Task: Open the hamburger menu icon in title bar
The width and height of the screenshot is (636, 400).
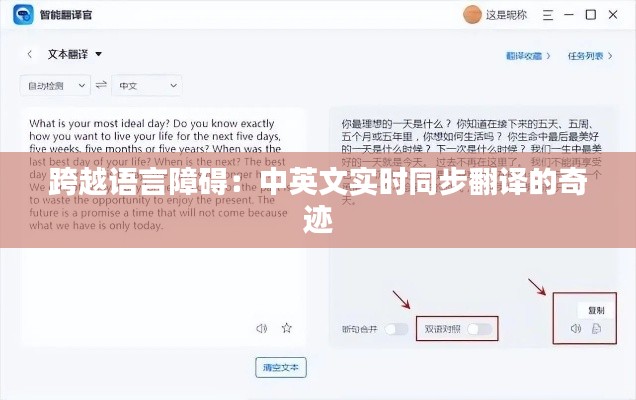Action: click(x=548, y=15)
